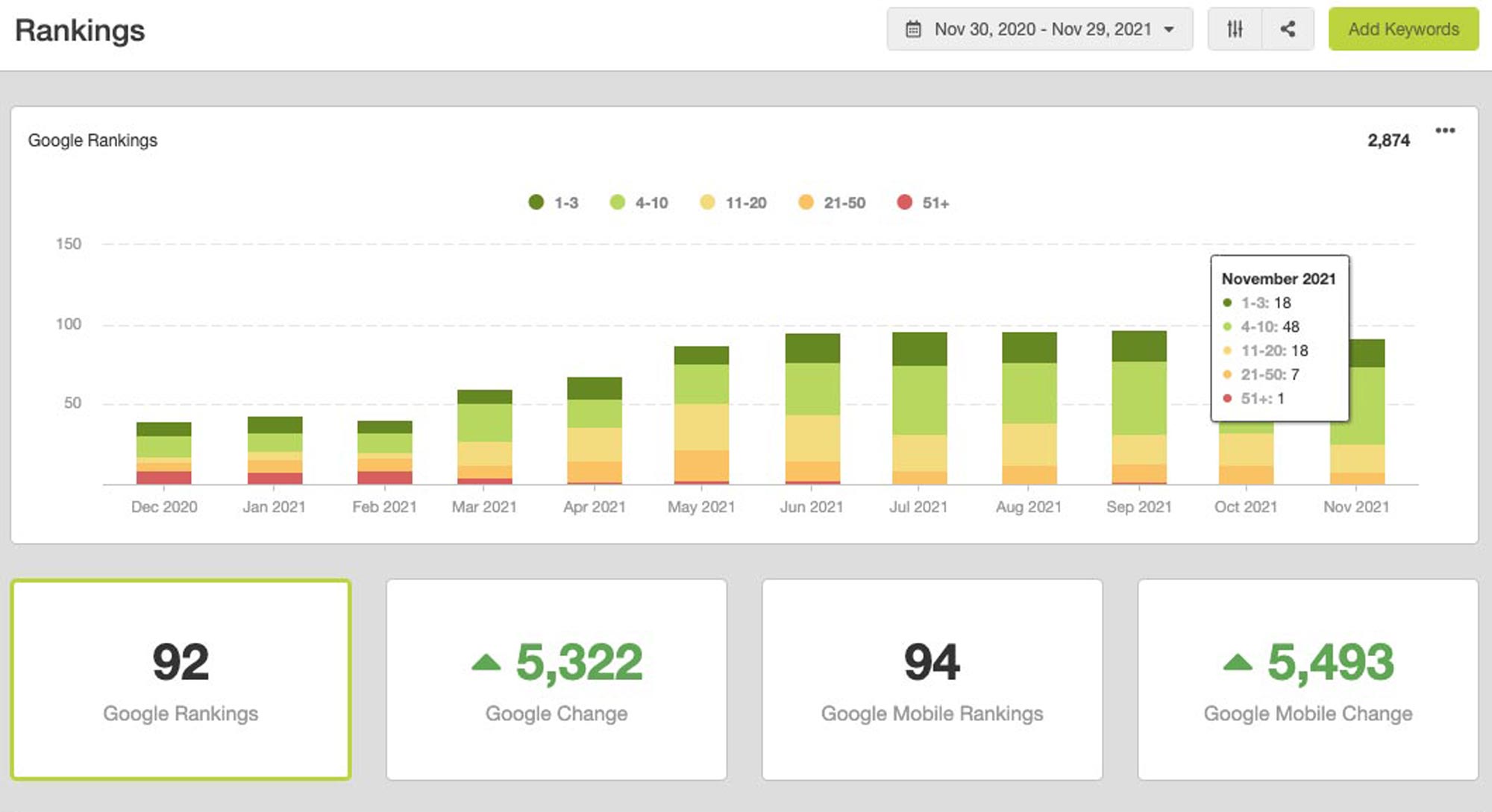Viewport: 1492px width, 812px height.
Task: Select the Google Mobile Rankings card
Action: click(x=932, y=679)
